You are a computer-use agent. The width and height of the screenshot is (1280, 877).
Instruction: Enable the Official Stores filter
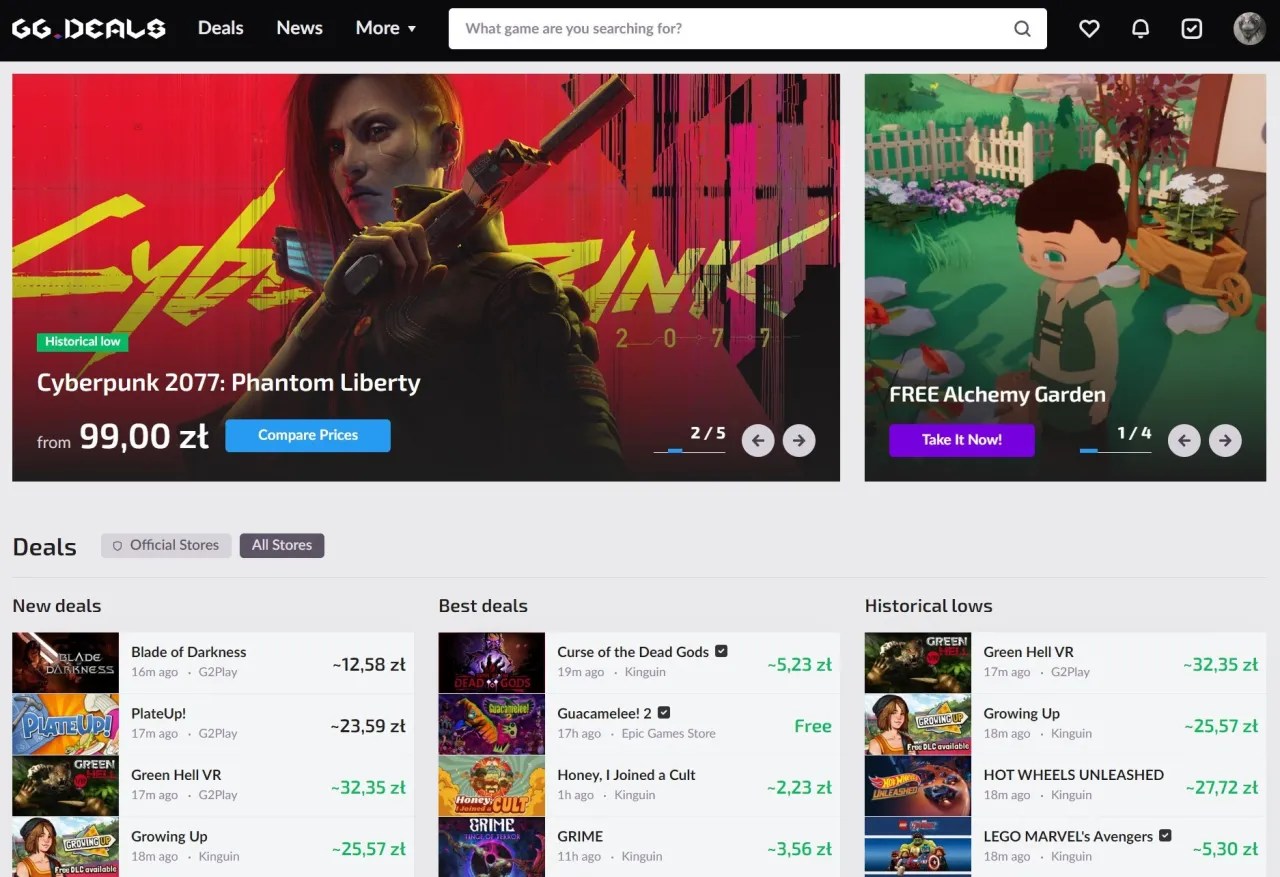click(x=166, y=545)
